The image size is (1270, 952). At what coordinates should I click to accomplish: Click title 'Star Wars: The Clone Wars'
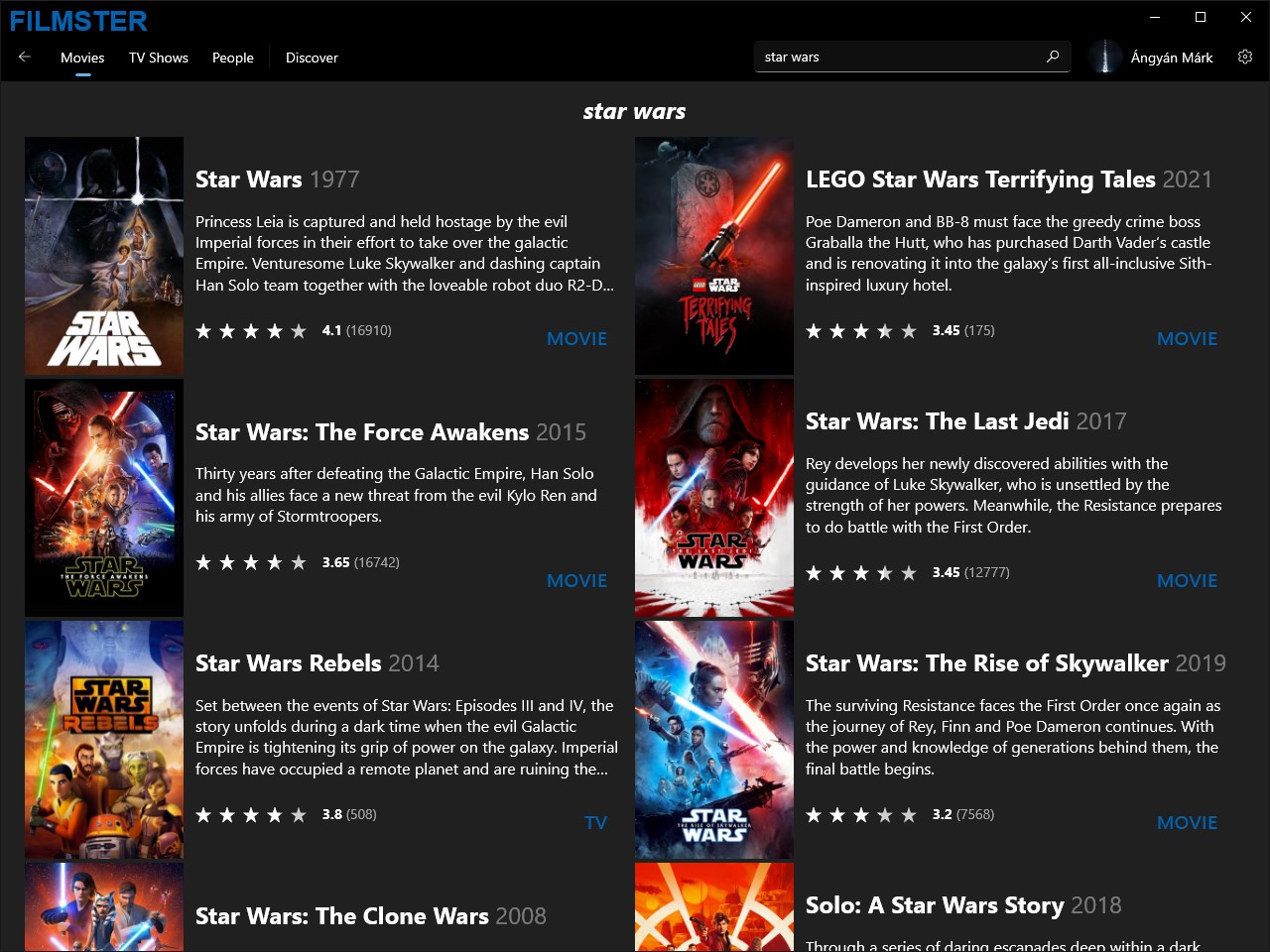(341, 916)
